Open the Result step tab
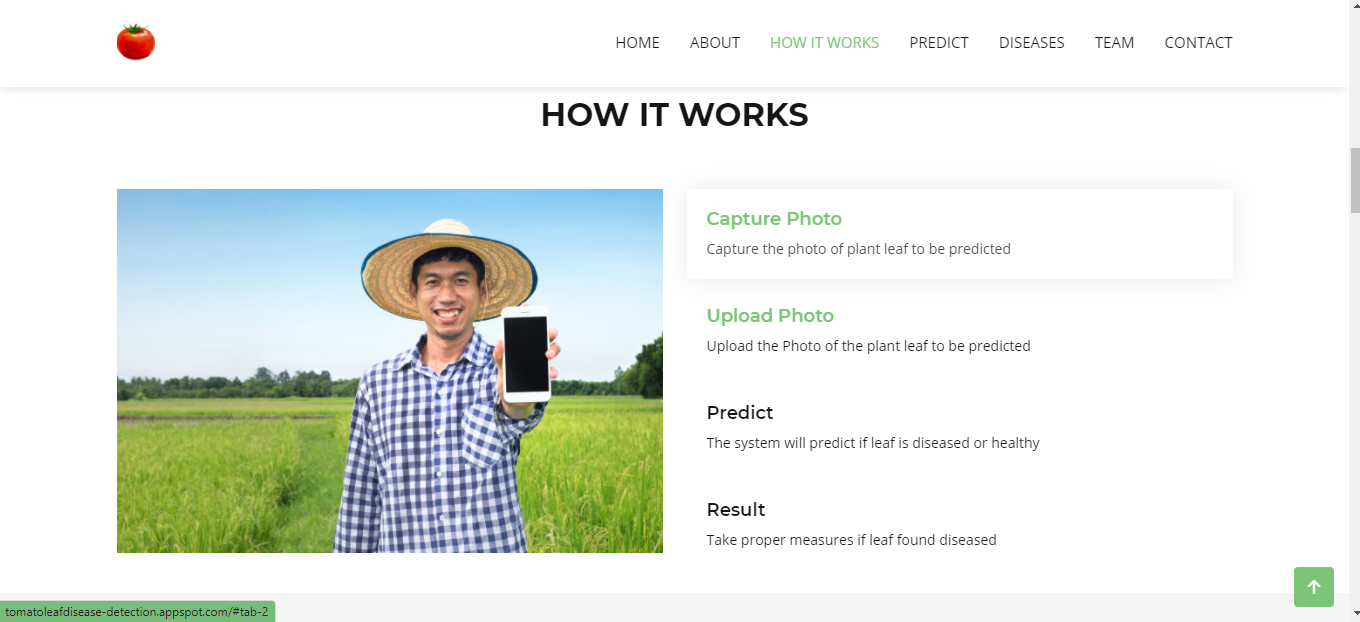The width and height of the screenshot is (1360, 622). point(736,509)
